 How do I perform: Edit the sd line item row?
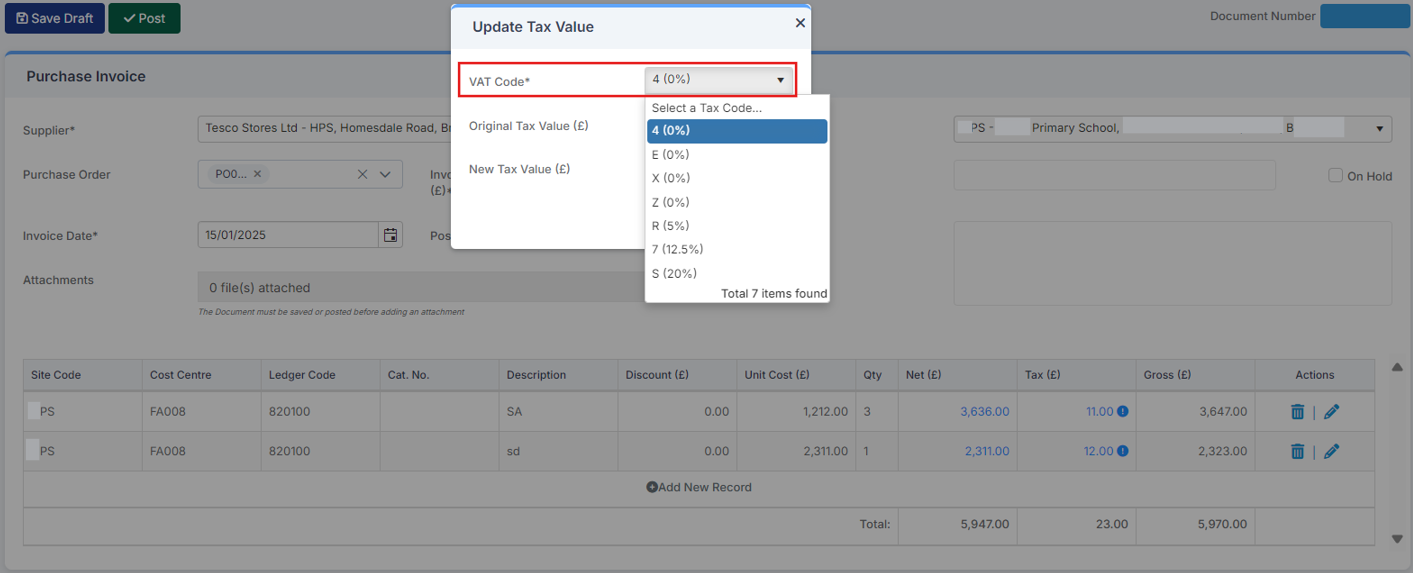(1331, 451)
